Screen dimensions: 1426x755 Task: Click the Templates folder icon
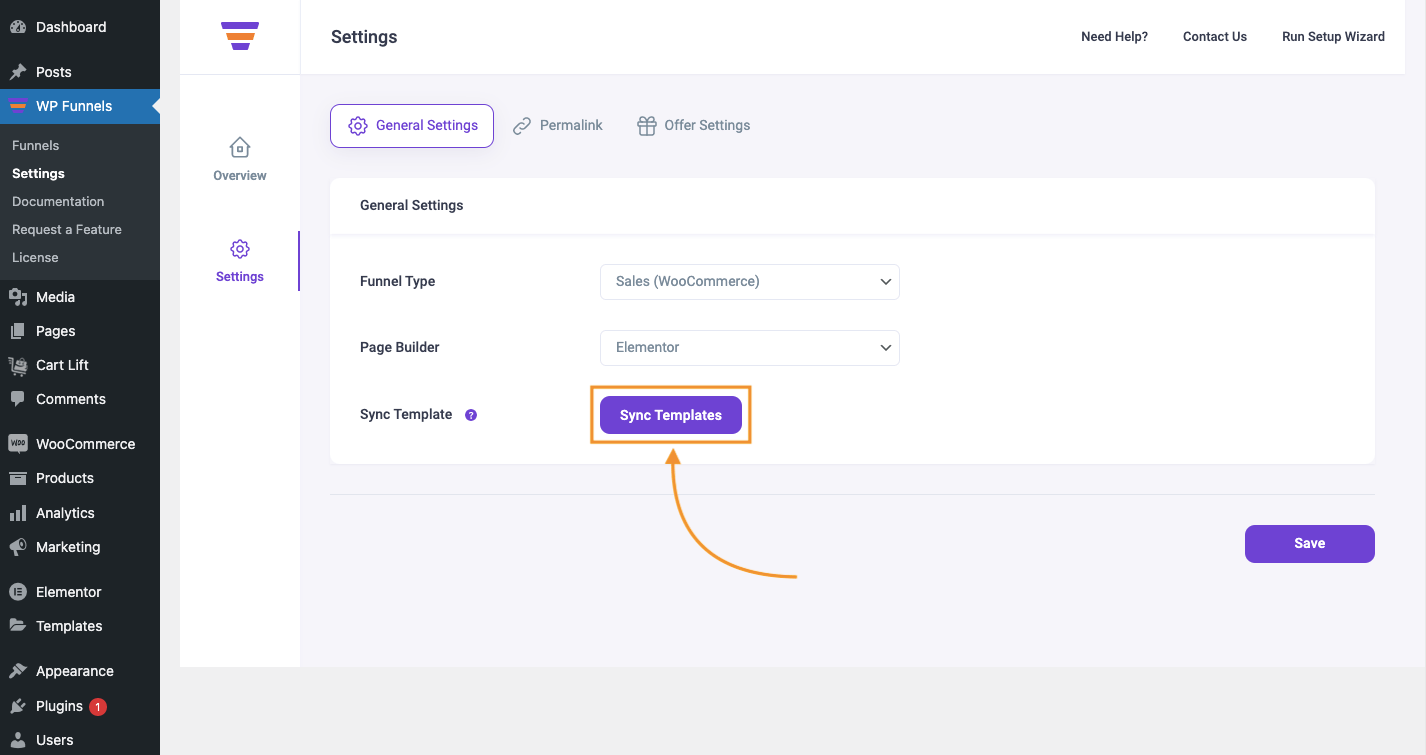point(18,626)
